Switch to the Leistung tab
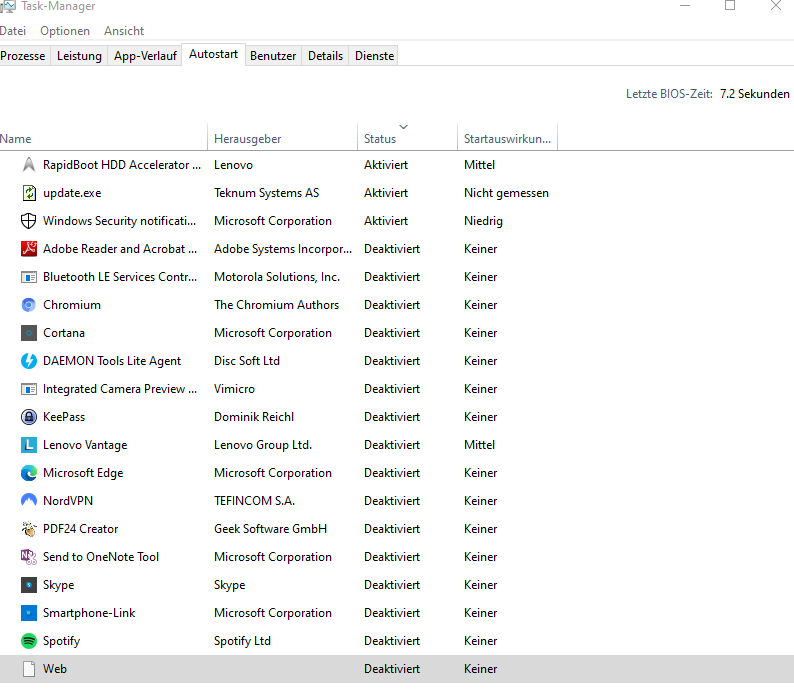 coord(79,56)
